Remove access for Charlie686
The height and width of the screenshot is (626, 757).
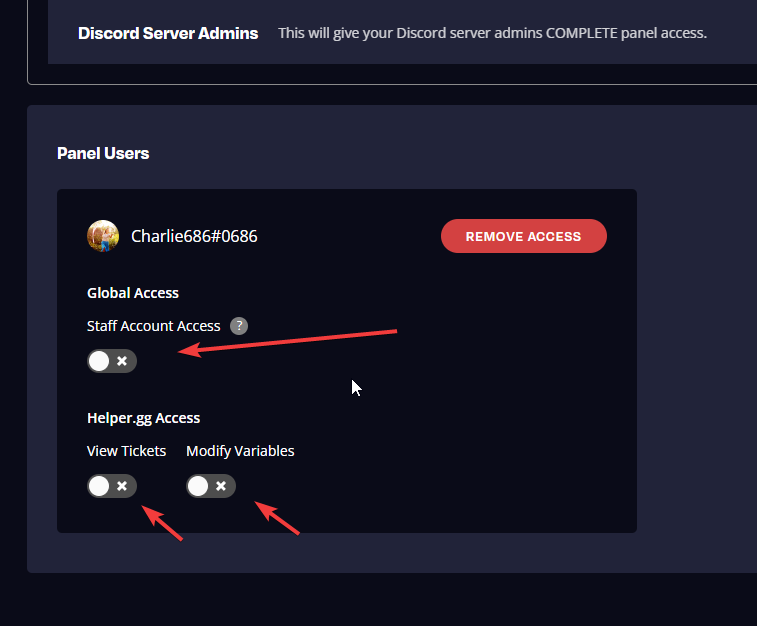[x=524, y=236]
